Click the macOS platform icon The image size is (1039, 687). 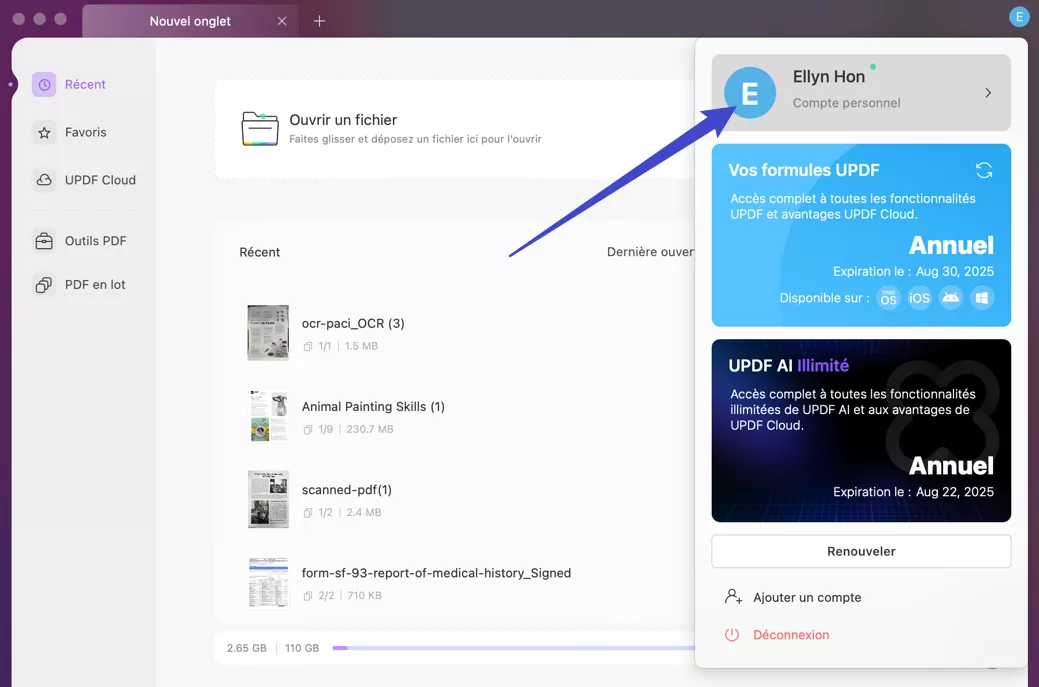click(888, 298)
